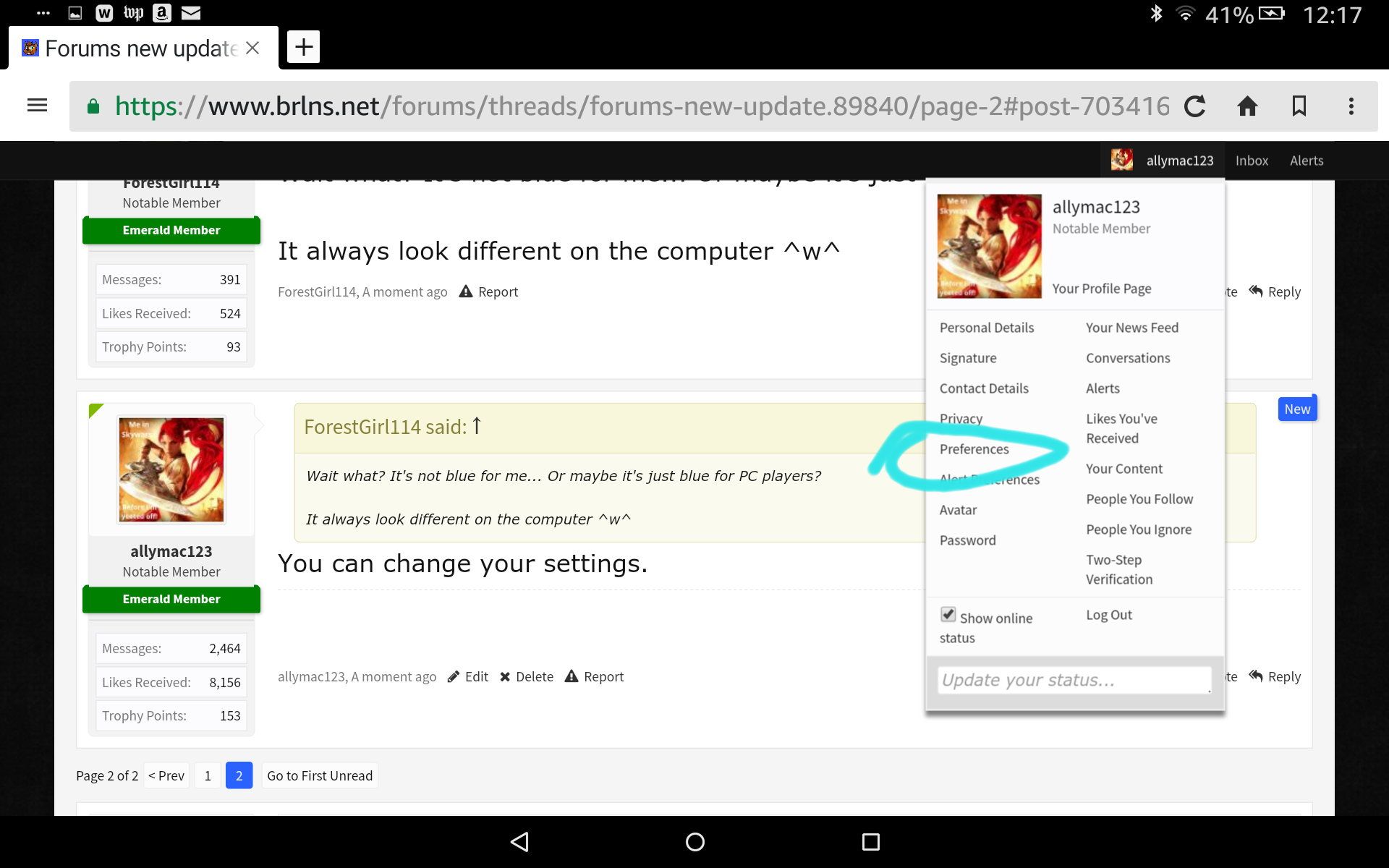Open Your Content
The image size is (1389, 868).
click(1124, 469)
